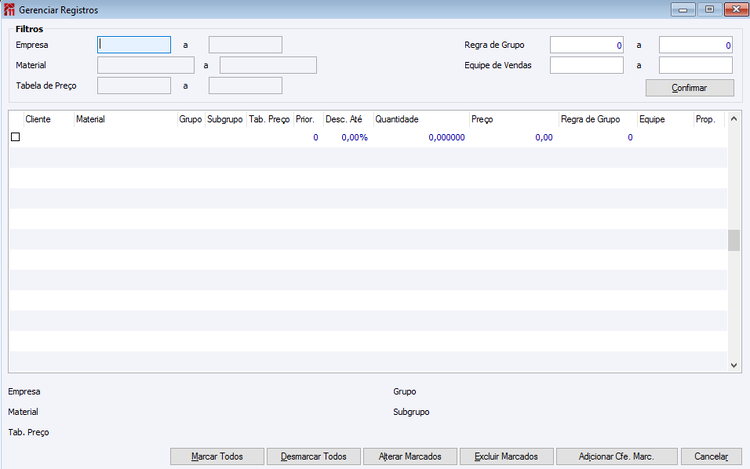Tick the checkbox in the first table row
This screenshot has height=469, width=750.
[x=15, y=137]
